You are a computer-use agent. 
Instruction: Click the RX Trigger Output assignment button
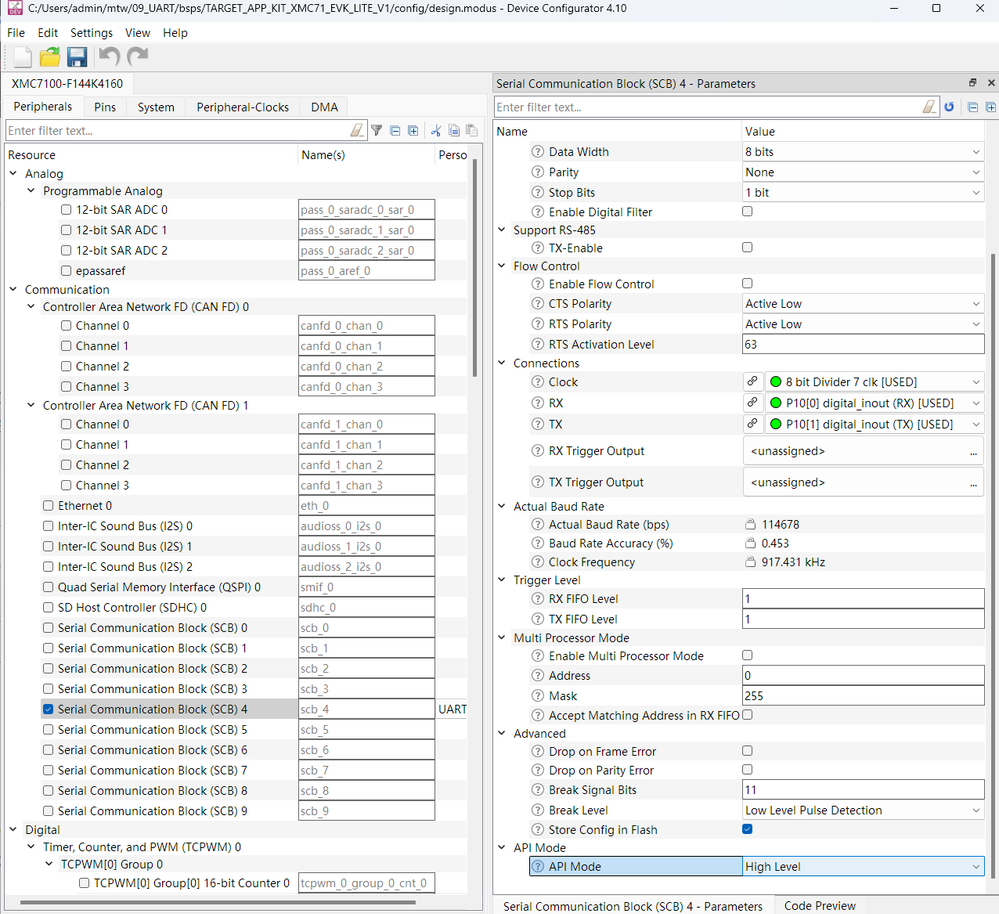tap(975, 451)
